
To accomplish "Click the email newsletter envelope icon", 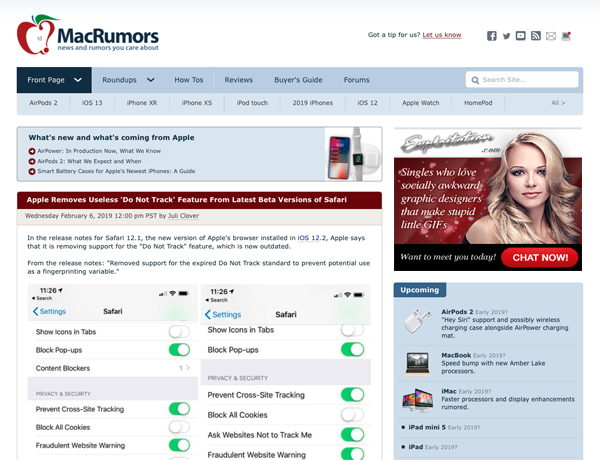I will [551, 36].
